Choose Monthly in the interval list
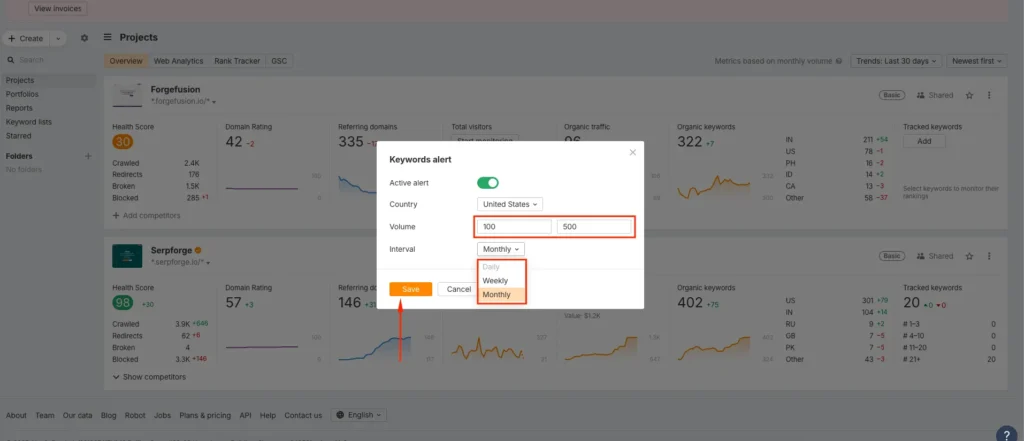Viewport: 1024px width, 441px height. [x=496, y=295]
